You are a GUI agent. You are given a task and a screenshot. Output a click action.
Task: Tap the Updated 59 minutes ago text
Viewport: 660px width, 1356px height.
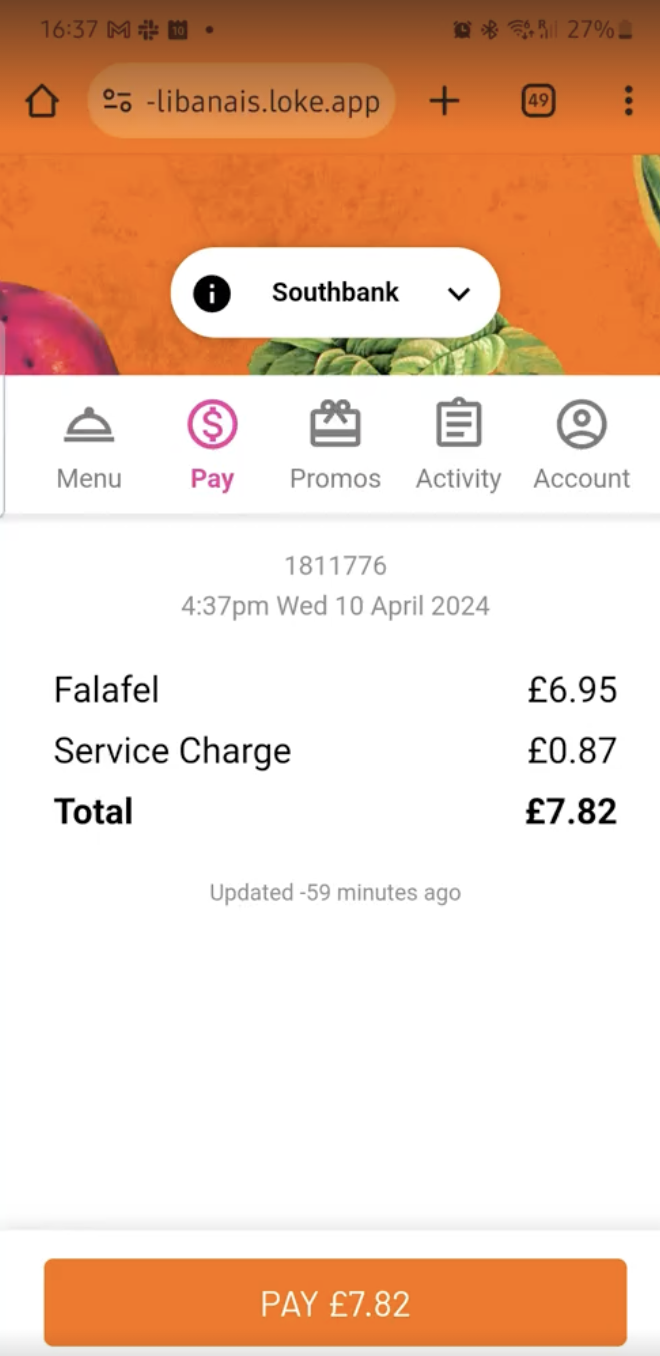335,893
